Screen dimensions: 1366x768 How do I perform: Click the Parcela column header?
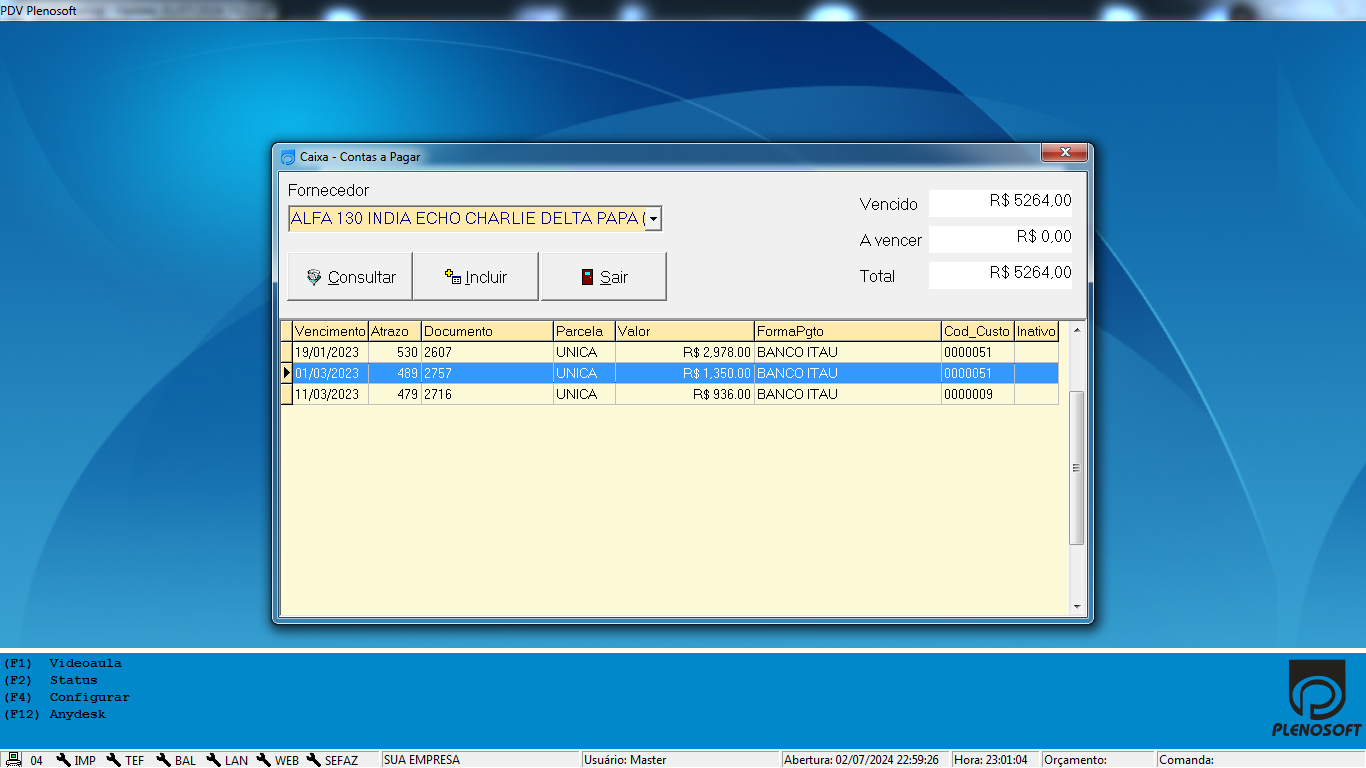point(584,331)
